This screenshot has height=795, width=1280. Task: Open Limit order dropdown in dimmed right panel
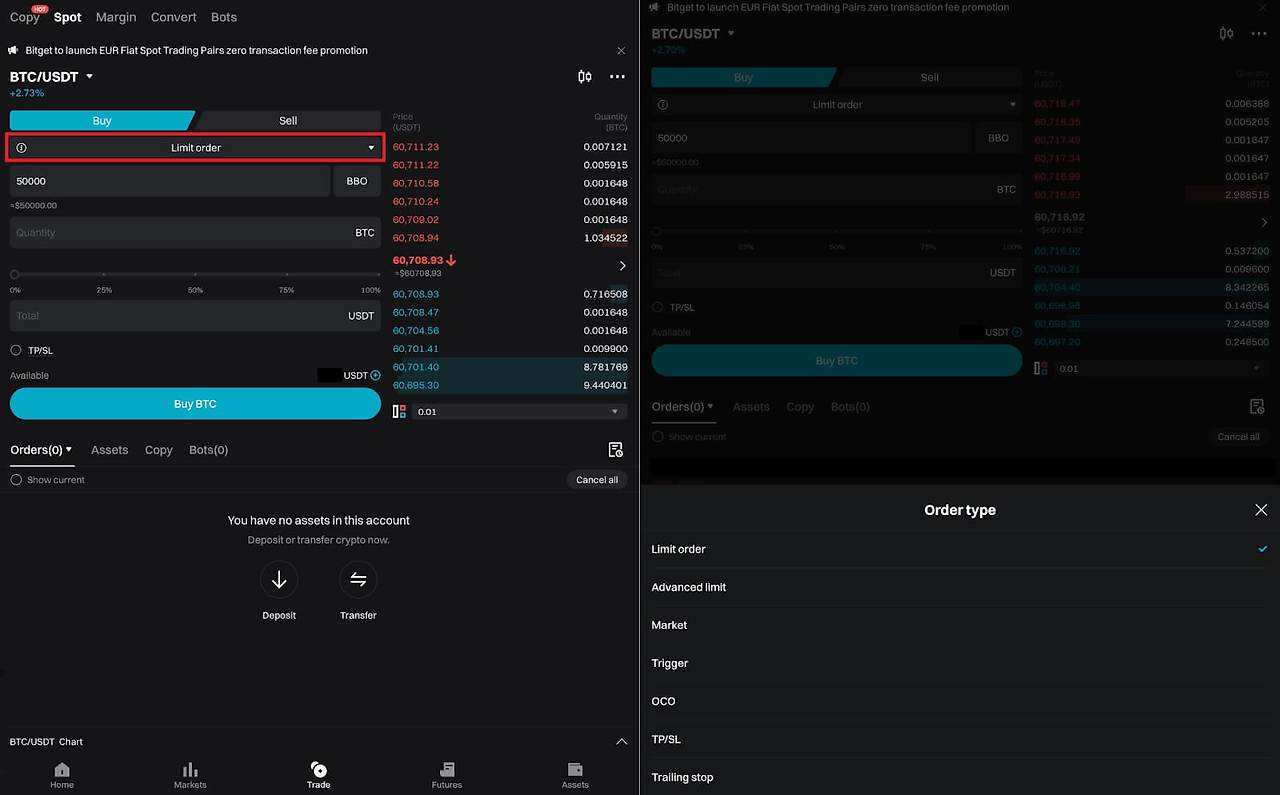(837, 104)
